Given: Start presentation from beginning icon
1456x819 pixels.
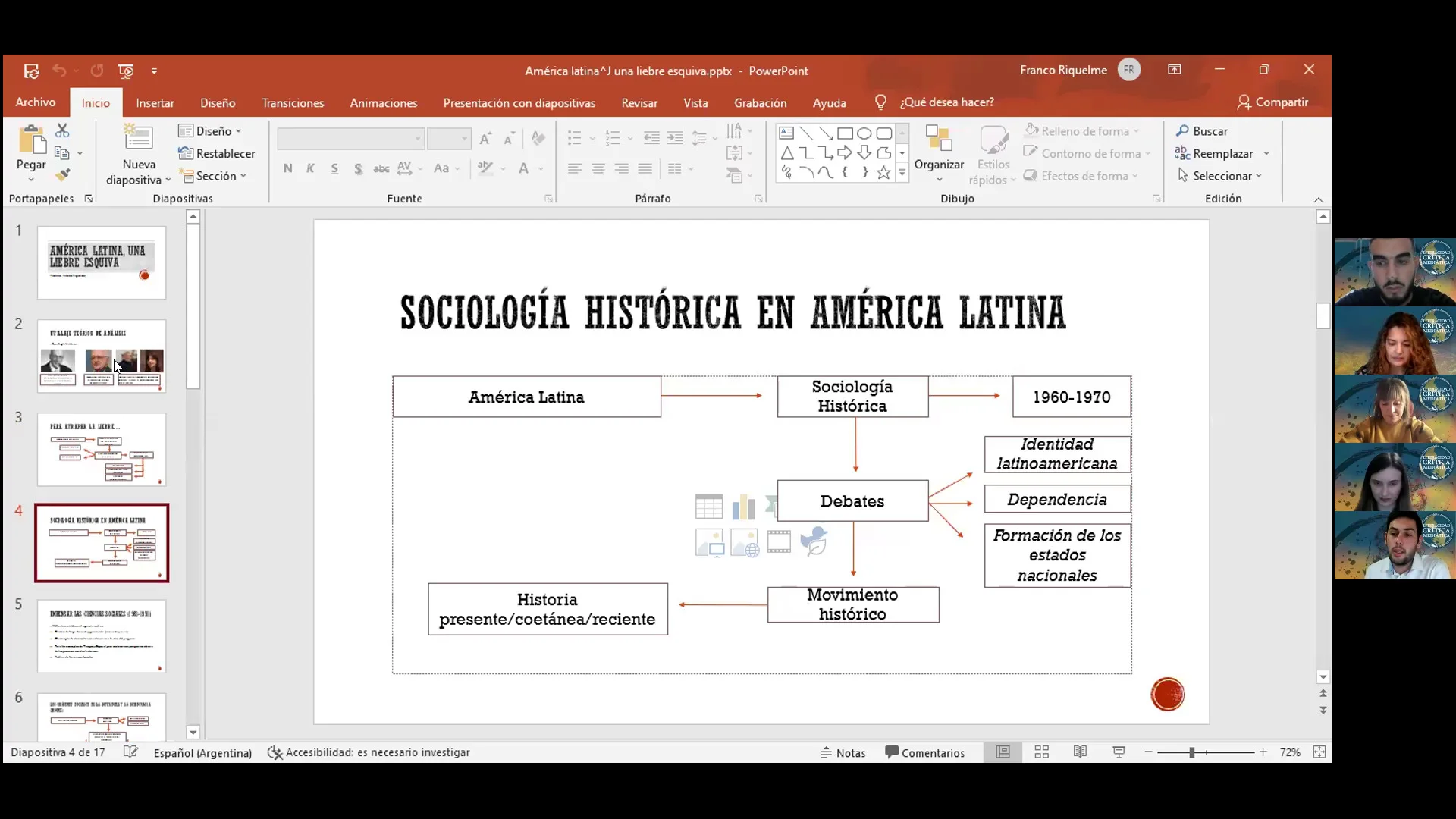Looking at the screenshot, I should click(x=126, y=71).
